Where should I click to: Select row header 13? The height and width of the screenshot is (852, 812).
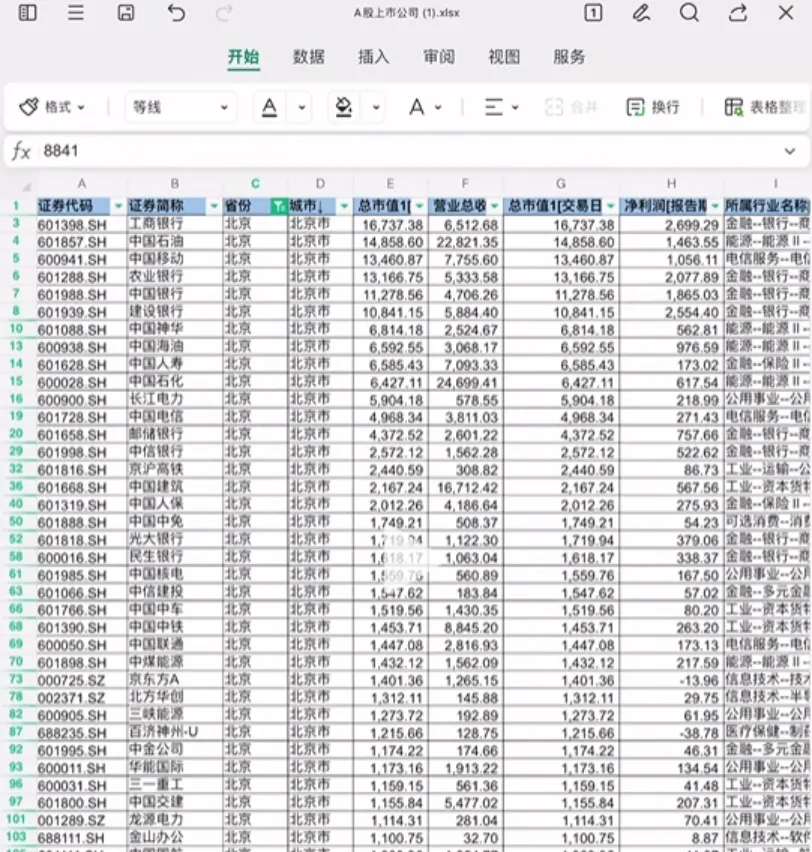point(16,346)
